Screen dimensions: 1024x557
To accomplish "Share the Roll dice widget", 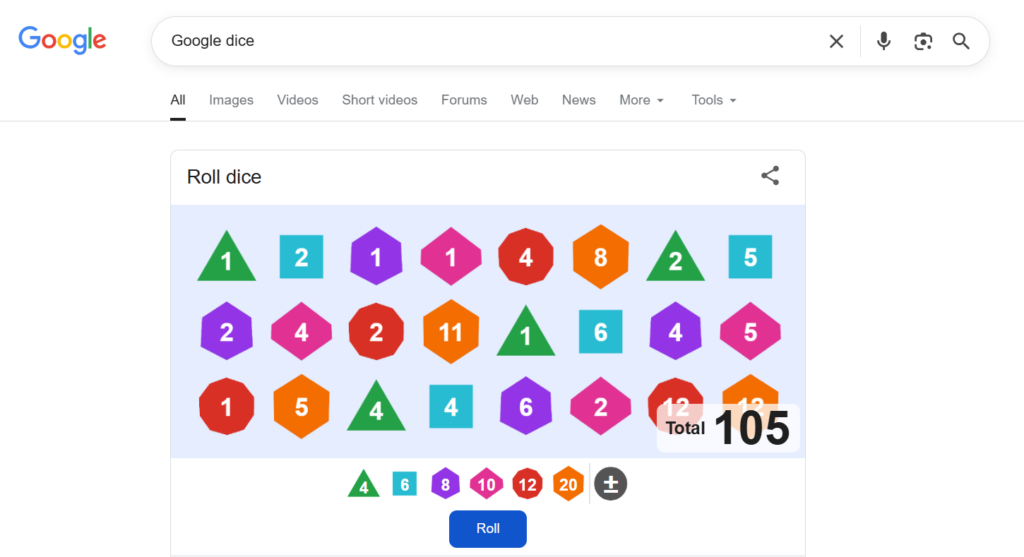I will click(x=770, y=176).
